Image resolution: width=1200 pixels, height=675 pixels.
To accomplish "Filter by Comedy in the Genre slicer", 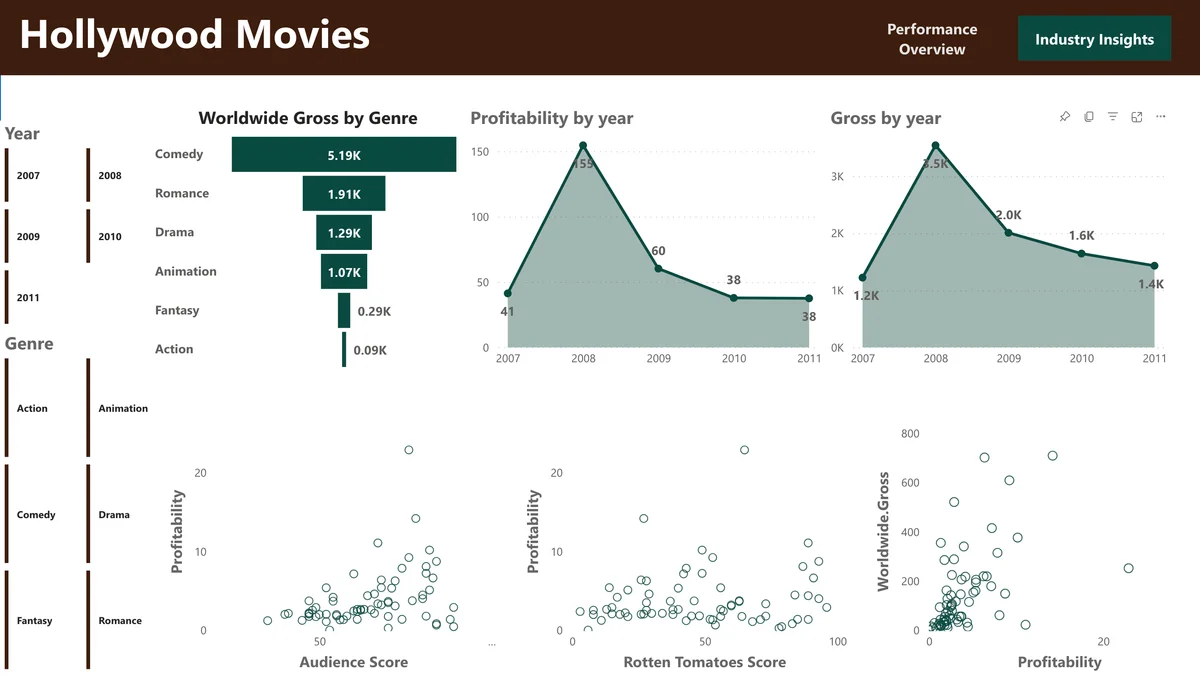I will coord(36,514).
